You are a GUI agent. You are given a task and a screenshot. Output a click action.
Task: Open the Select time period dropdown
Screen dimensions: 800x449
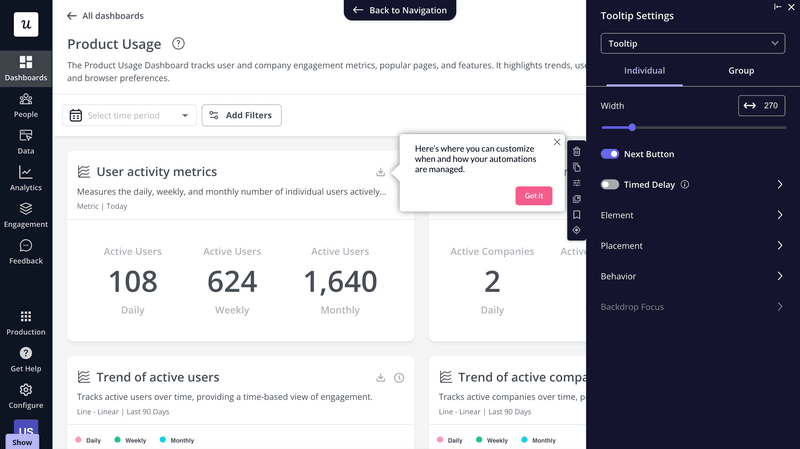pyautogui.click(x=129, y=116)
